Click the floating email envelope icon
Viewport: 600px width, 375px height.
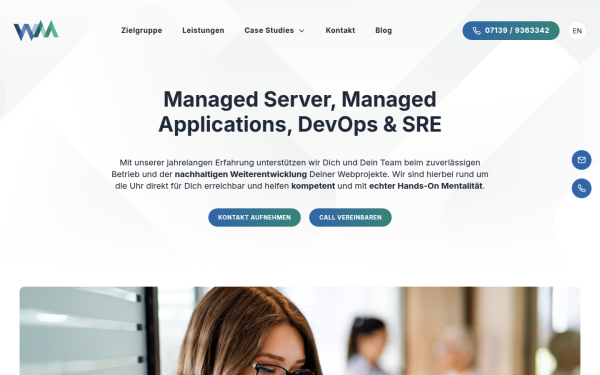[581, 160]
